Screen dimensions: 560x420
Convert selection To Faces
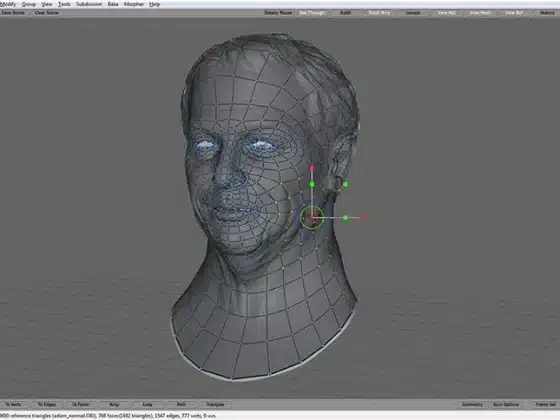(80, 405)
